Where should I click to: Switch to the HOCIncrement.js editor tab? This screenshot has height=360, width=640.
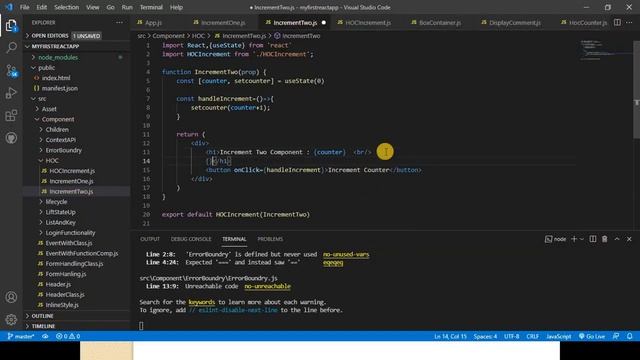368,22
